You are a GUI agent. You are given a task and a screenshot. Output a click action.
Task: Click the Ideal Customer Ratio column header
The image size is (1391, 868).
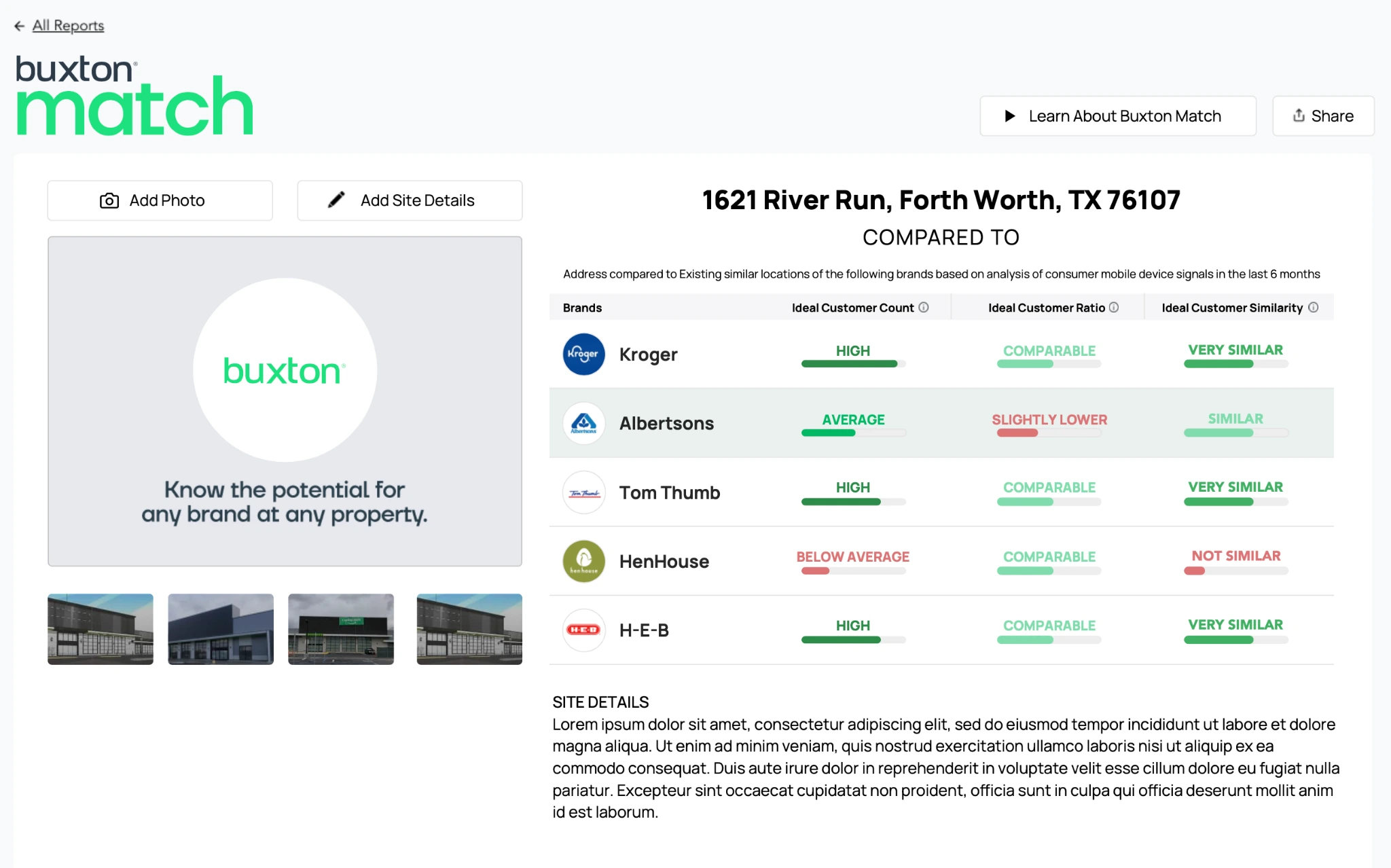coord(1047,308)
